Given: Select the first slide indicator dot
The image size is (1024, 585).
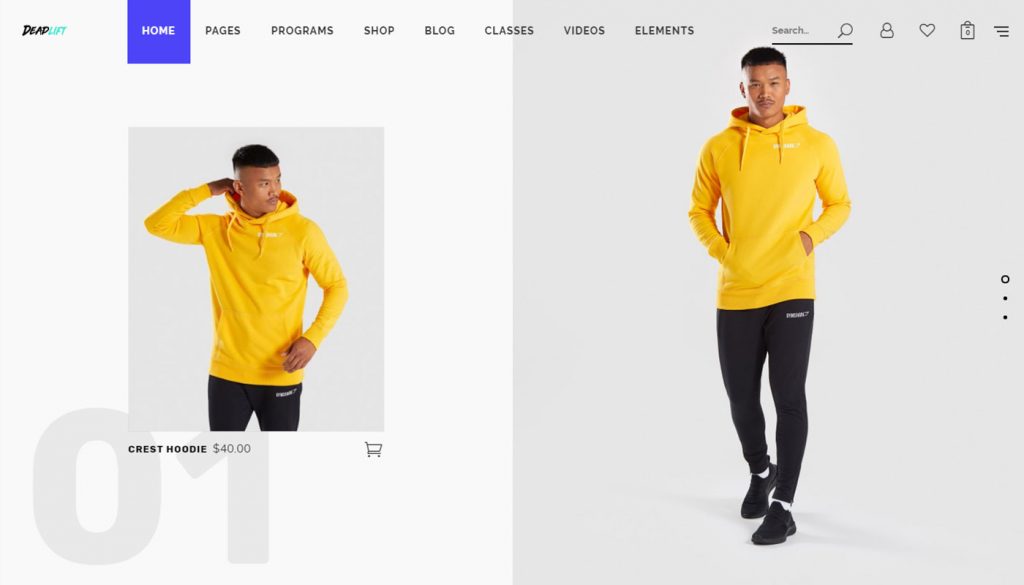Looking at the screenshot, I should (1005, 279).
